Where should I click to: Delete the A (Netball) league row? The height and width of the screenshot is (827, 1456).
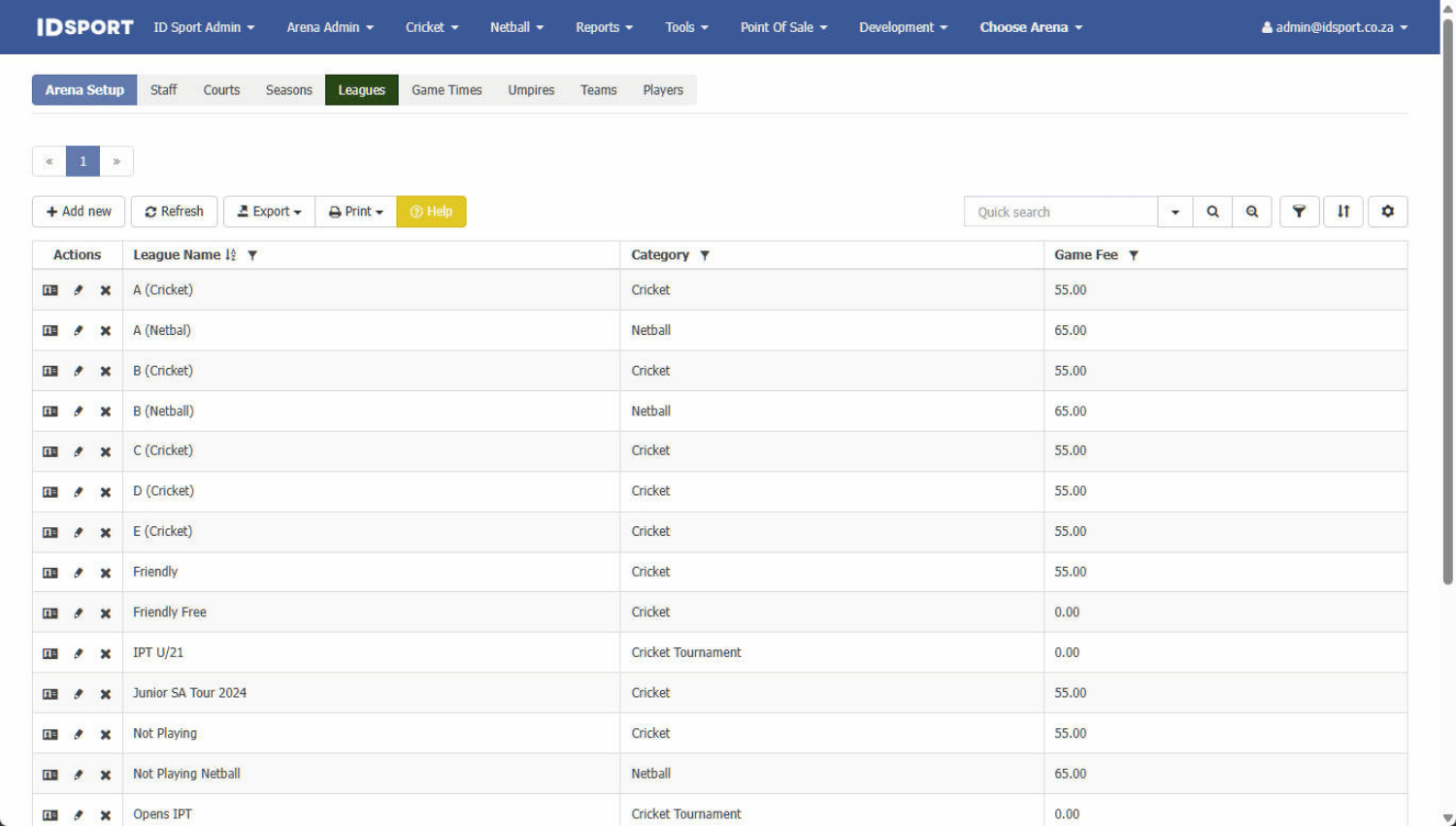106,331
